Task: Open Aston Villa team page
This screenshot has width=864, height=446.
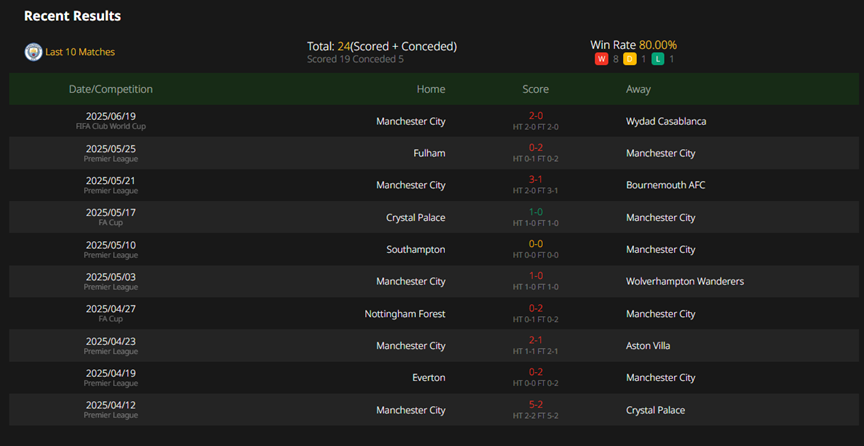Action: click(648, 346)
